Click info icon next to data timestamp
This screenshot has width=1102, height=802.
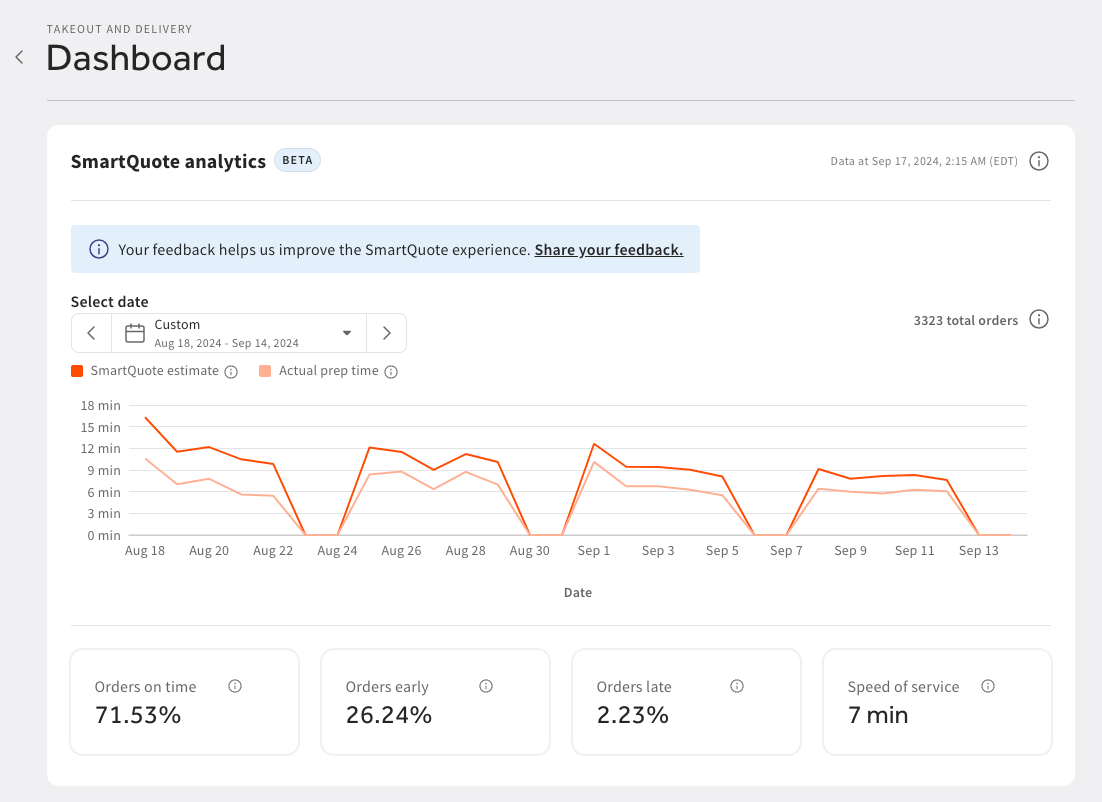1039,161
